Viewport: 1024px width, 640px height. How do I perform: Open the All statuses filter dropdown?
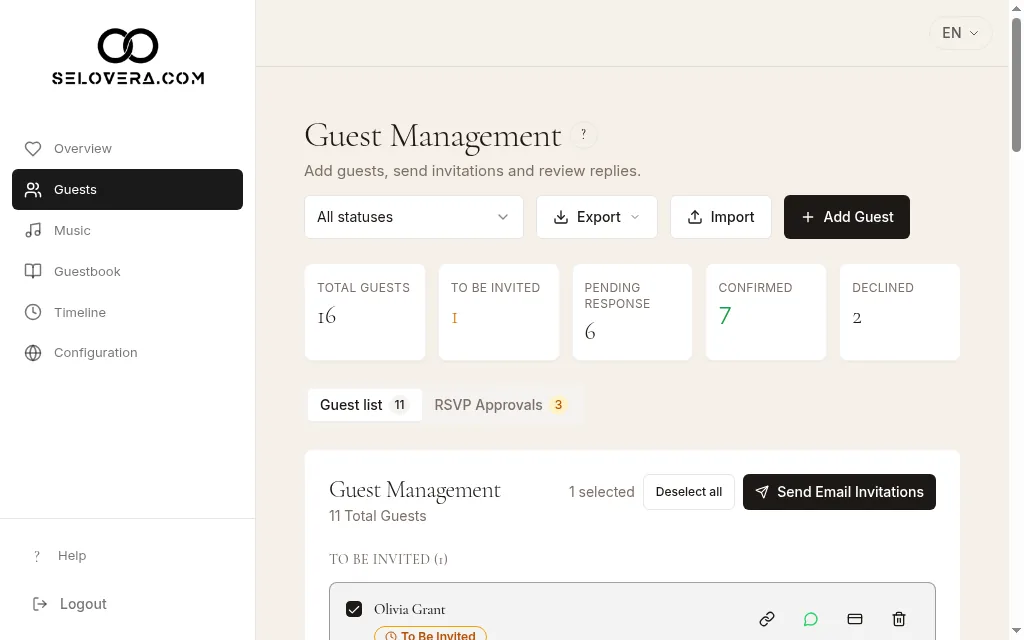413,217
